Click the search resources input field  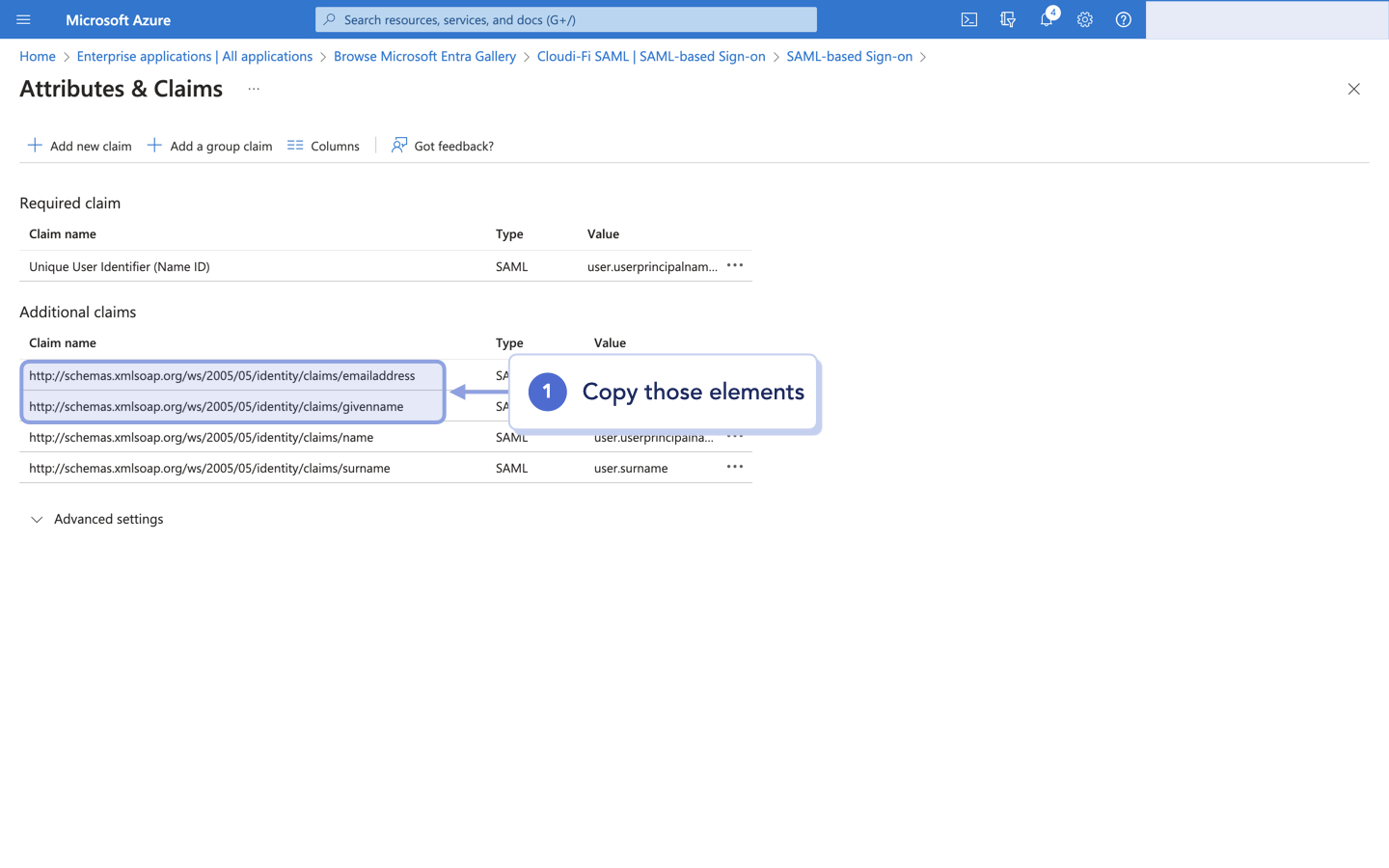click(565, 18)
